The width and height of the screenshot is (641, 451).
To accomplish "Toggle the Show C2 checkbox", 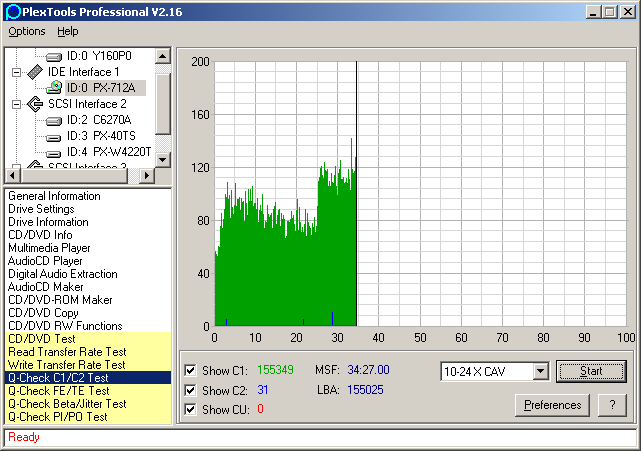I will [x=190, y=390].
